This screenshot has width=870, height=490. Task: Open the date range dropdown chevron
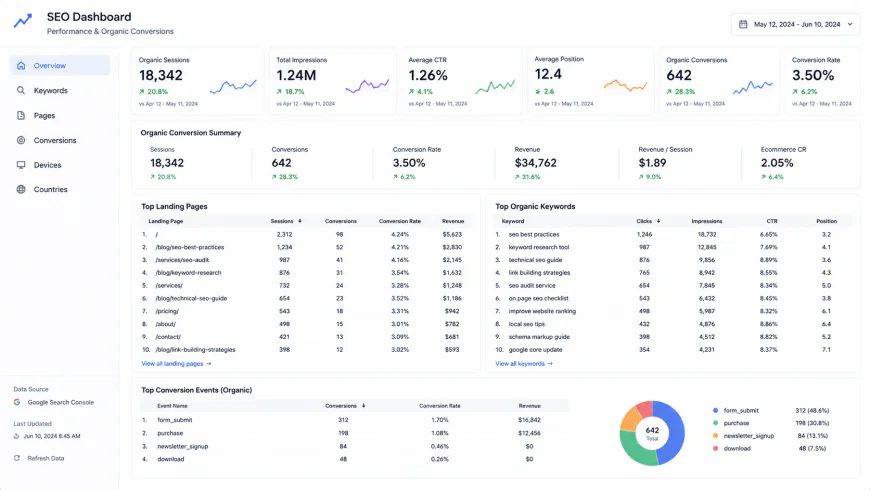click(850, 24)
